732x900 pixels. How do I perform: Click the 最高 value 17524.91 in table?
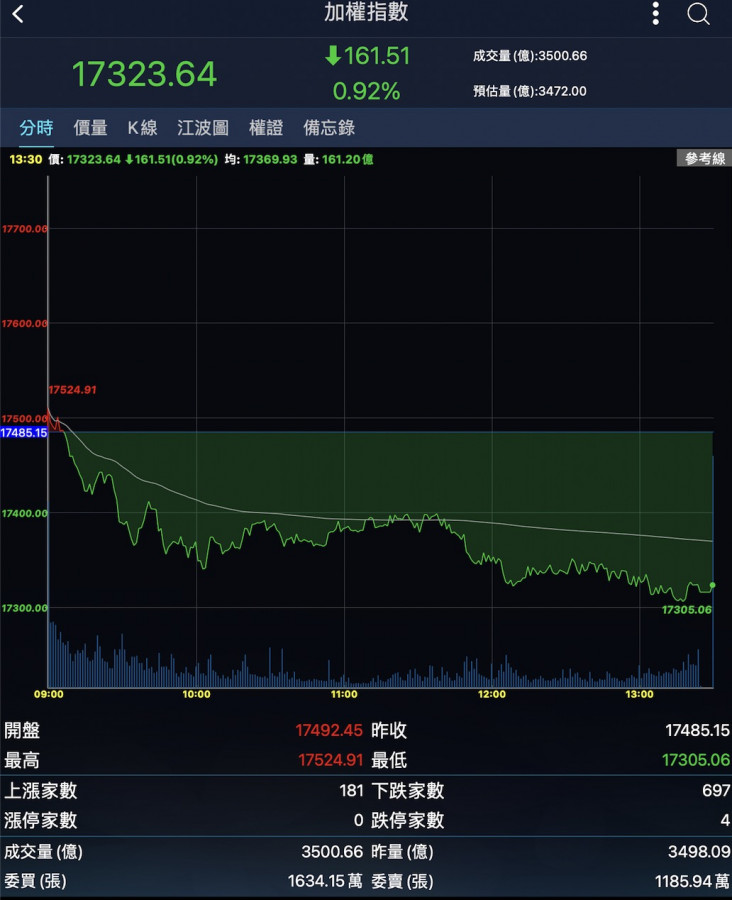pyautogui.click(x=331, y=760)
